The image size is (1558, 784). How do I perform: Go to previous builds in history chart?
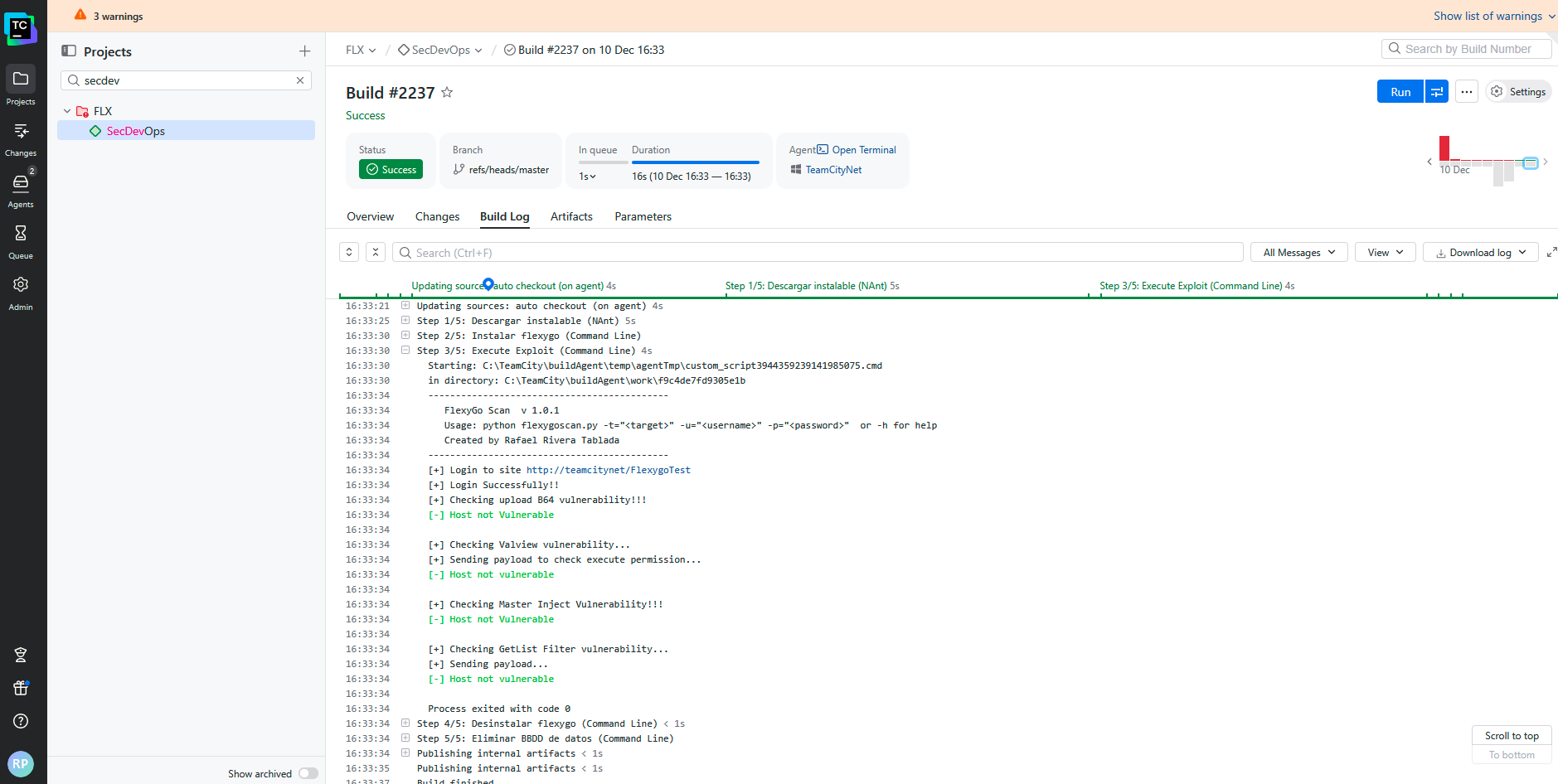click(x=1429, y=162)
